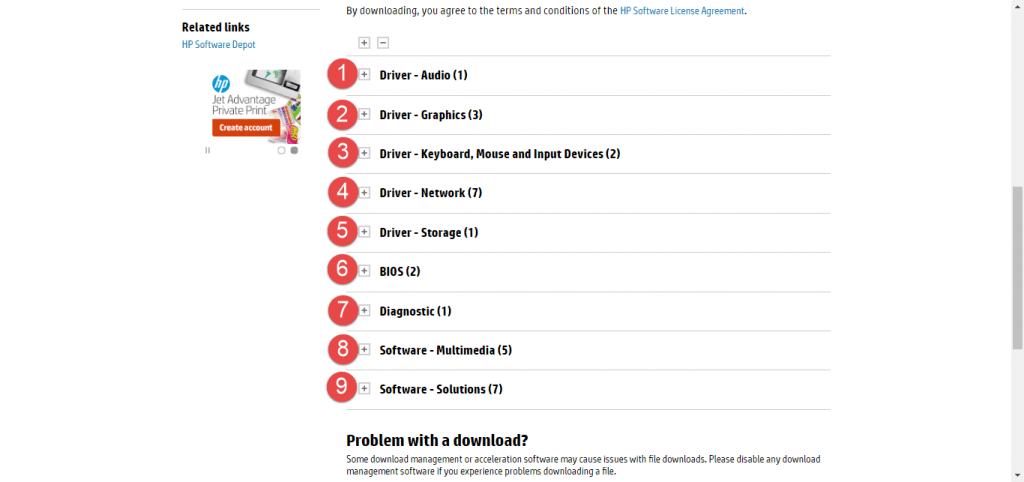This screenshot has width=1024, height=482.
Task: Expand the Driver - Graphics section
Action: (365, 114)
